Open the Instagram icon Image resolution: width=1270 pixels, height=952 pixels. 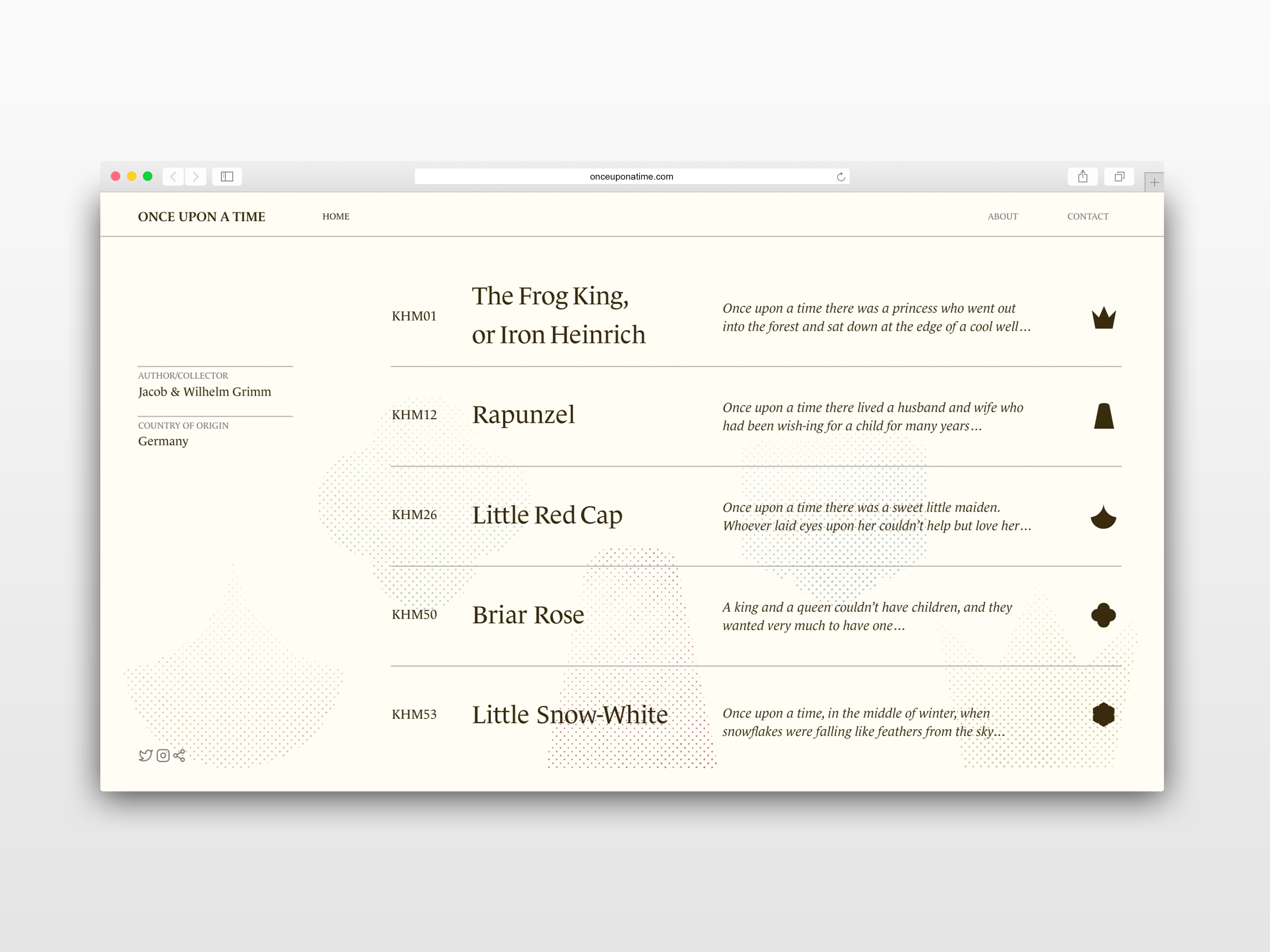163,755
